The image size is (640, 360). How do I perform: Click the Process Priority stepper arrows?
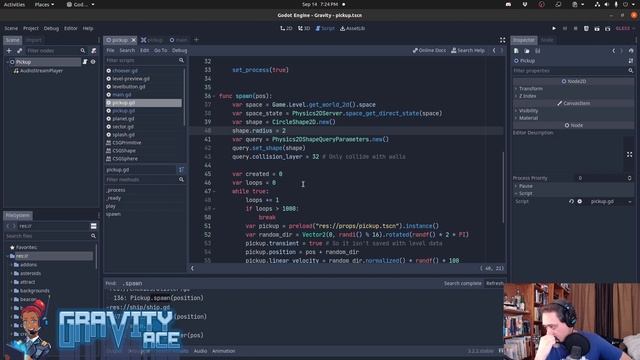(629, 178)
